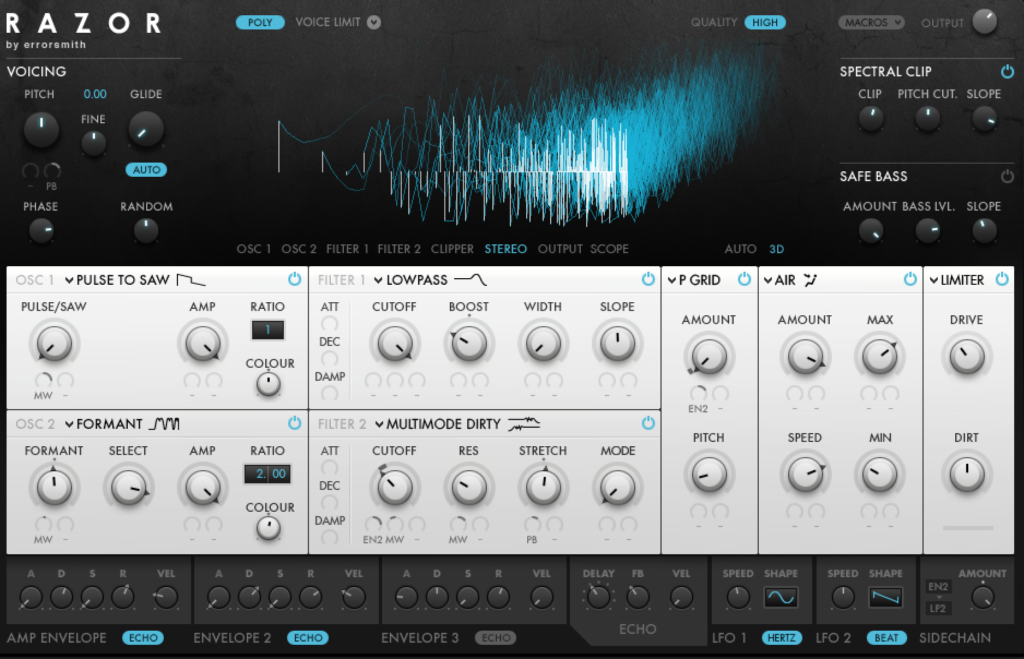Select the CLIPPER display tab
The image size is (1024, 659).
452,248
